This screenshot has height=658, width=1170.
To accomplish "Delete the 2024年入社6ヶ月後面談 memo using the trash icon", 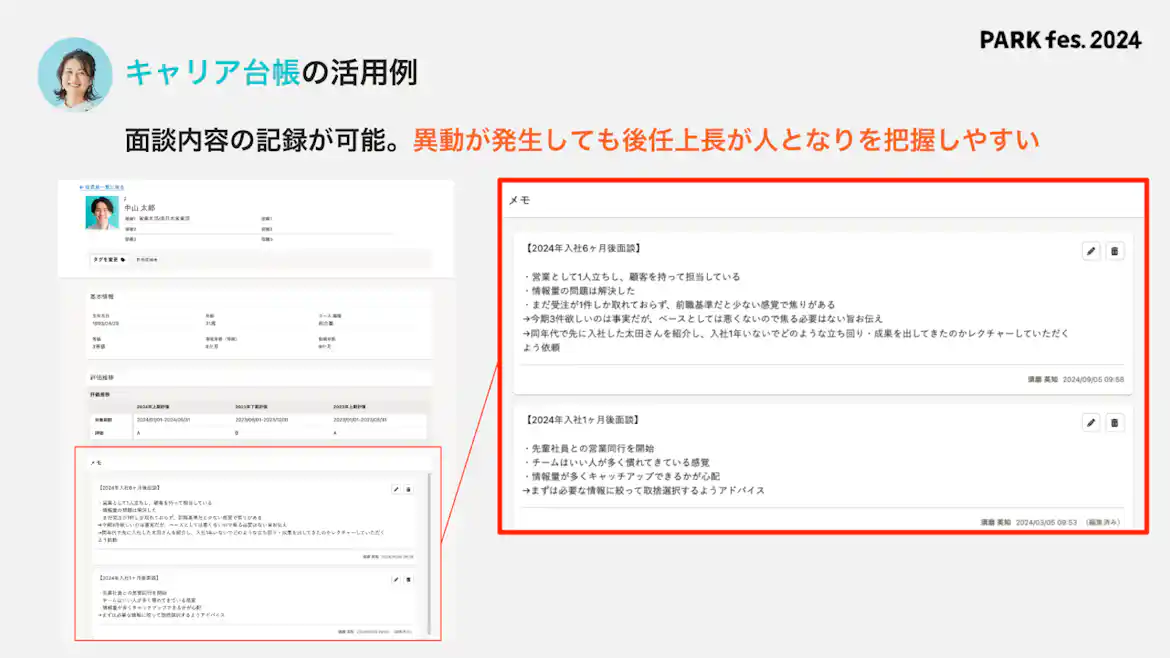I will click(1115, 252).
